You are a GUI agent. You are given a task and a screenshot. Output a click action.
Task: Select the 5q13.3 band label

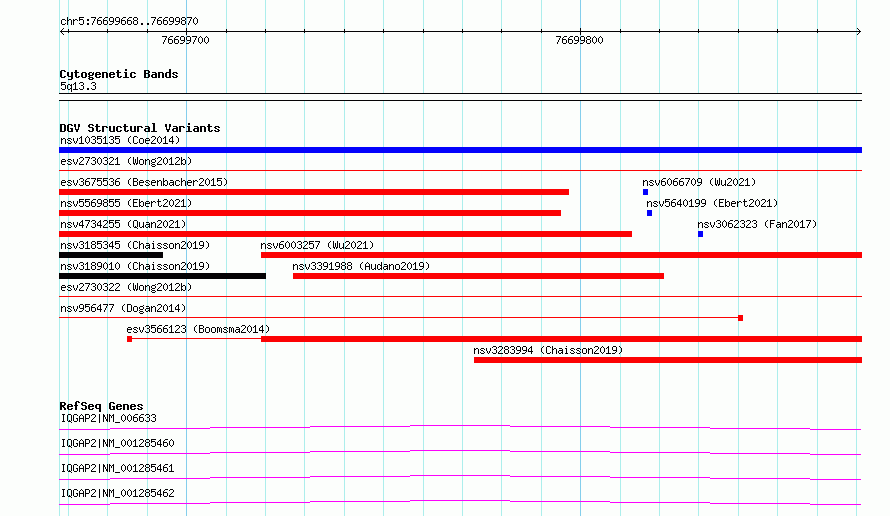(x=78, y=86)
